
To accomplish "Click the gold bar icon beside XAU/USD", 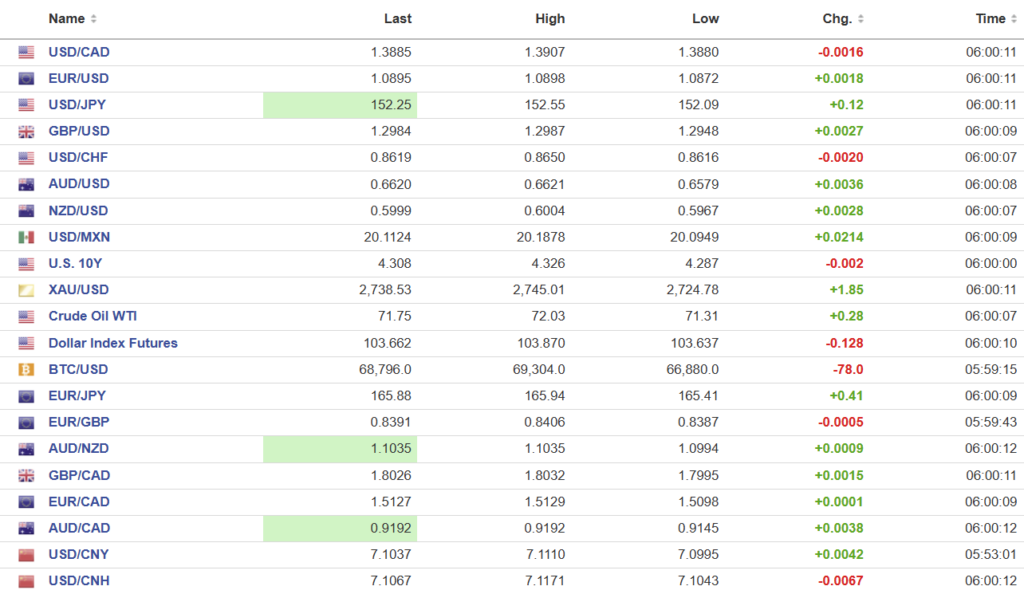I will click(26, 290).
